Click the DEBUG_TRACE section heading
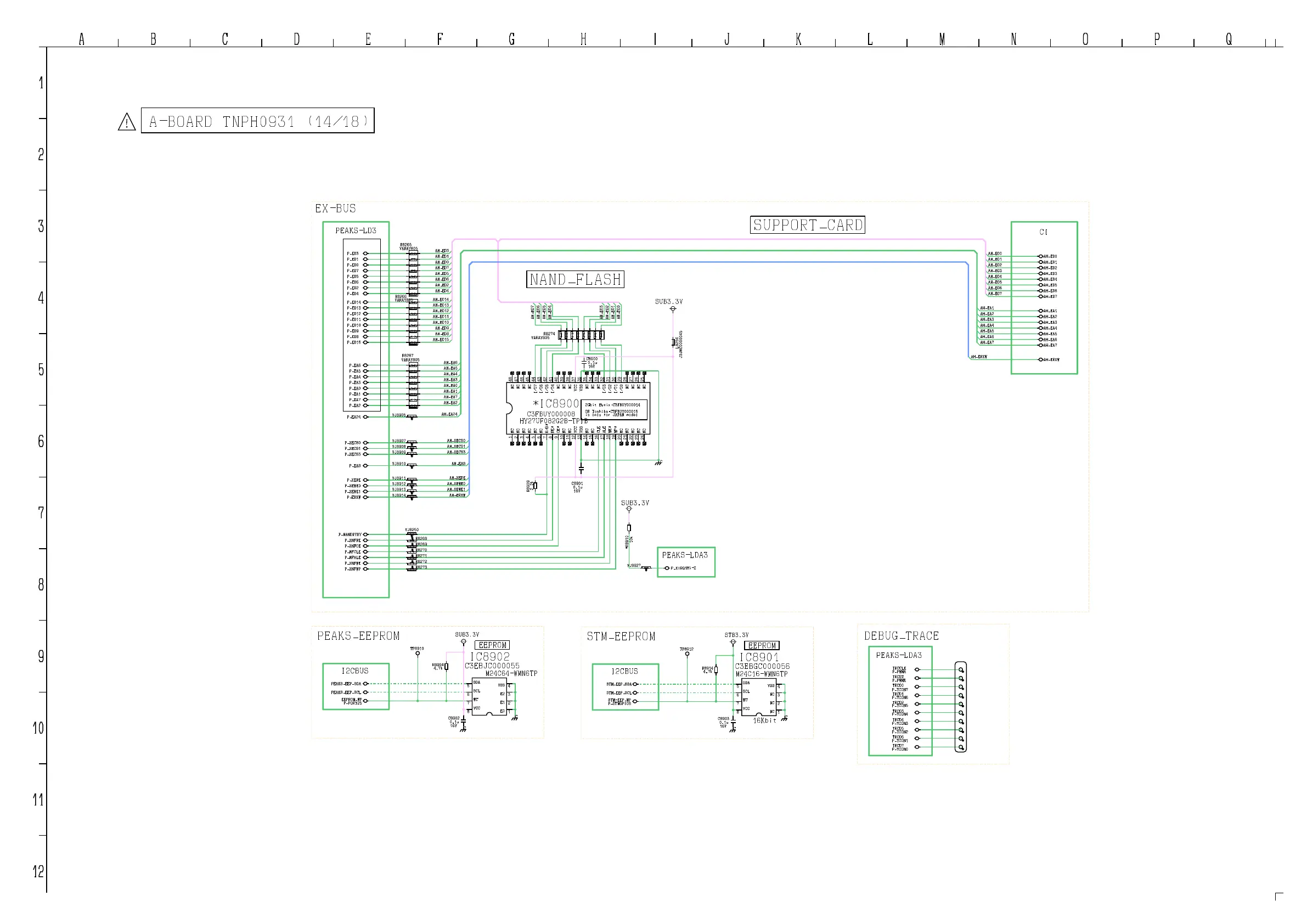Image resolution: width=1307 pixels, height=924 pixels. click(x=901, y=636)
